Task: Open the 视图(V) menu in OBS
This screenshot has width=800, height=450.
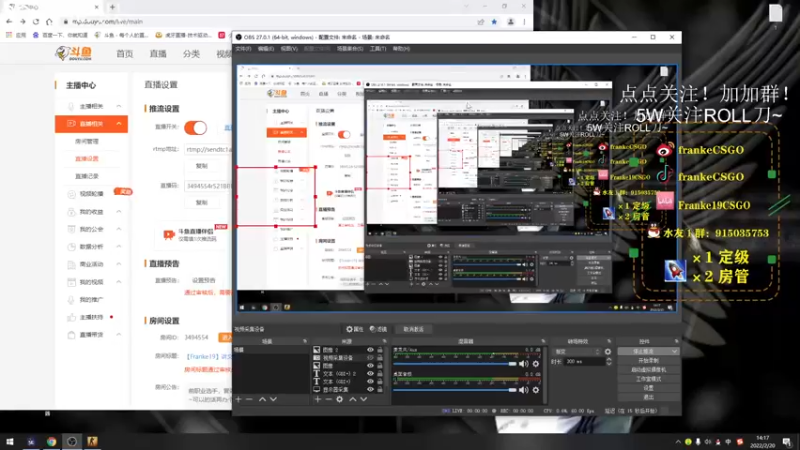Action: [289, 49]
